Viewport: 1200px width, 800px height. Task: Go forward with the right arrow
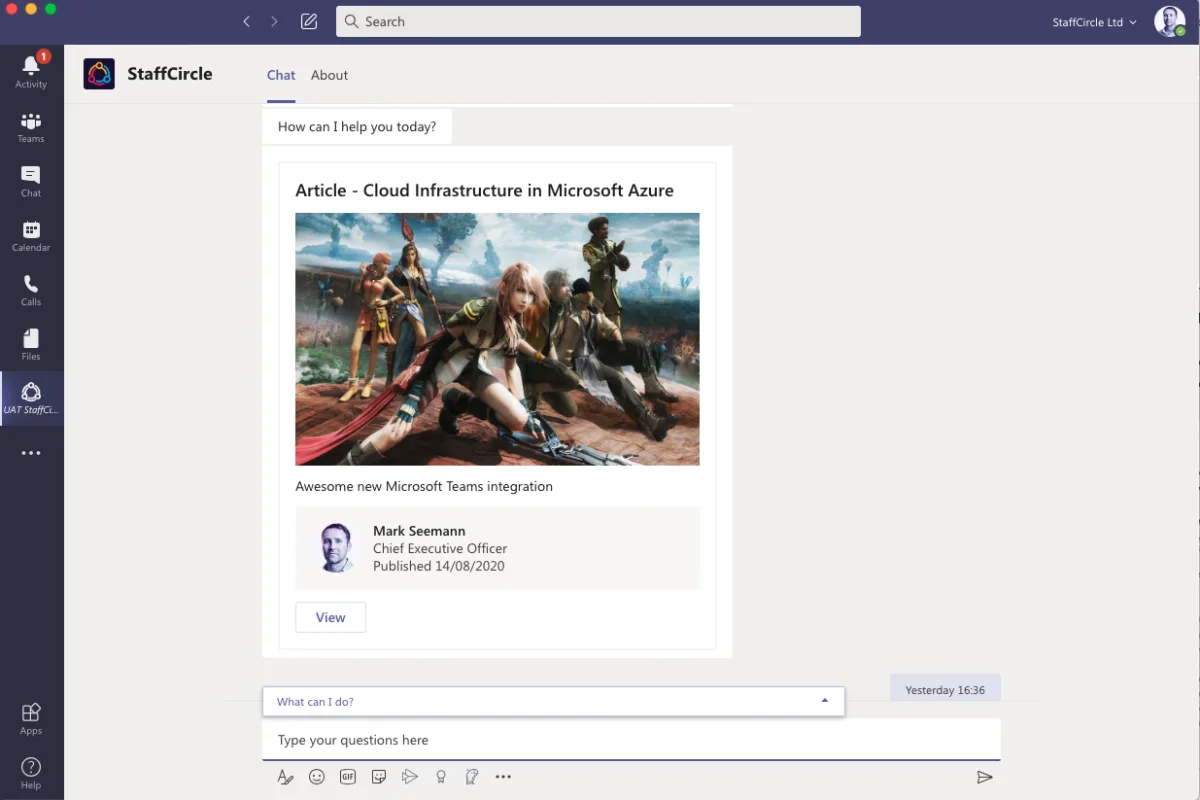[x=274, y=21]
